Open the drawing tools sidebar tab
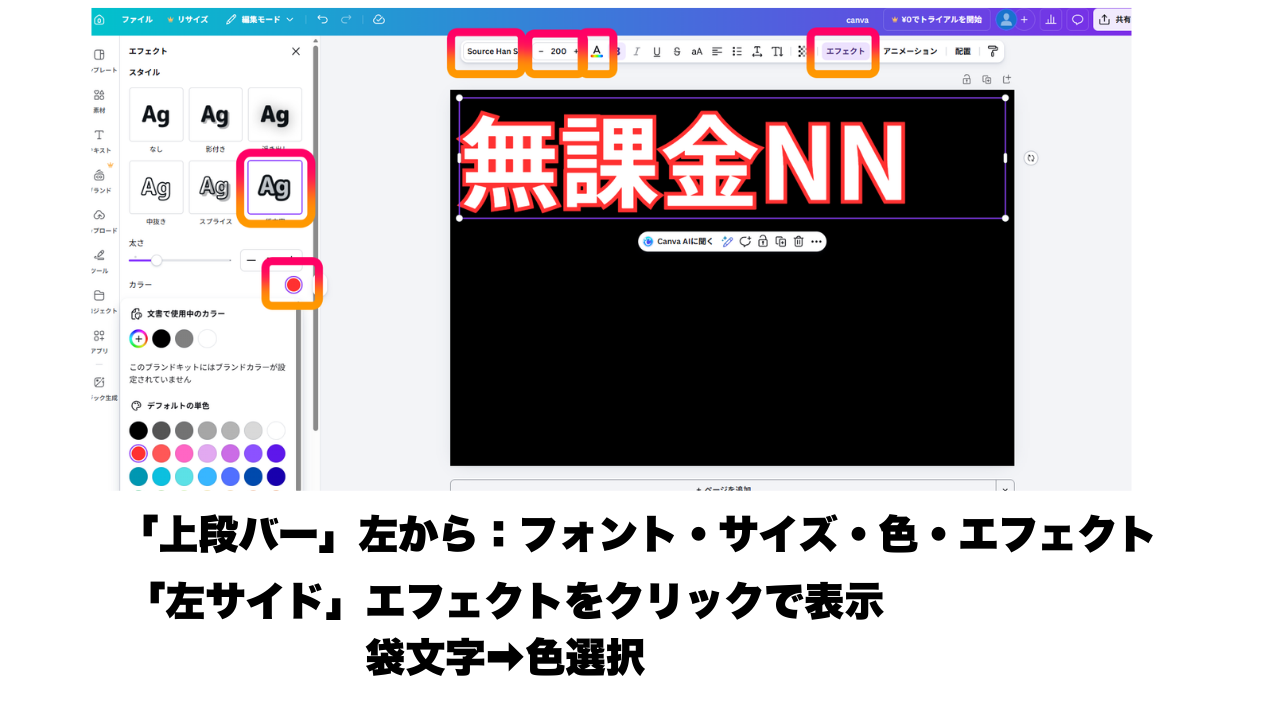 tap(99, 261)
